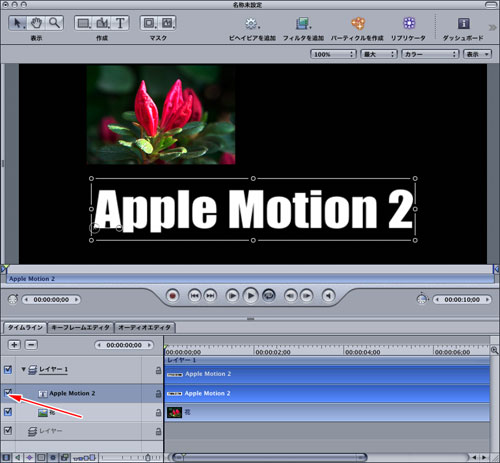Click the 00:00:10;00 duration field
This screenshot has width=500, height=463.
coord(462,300)
